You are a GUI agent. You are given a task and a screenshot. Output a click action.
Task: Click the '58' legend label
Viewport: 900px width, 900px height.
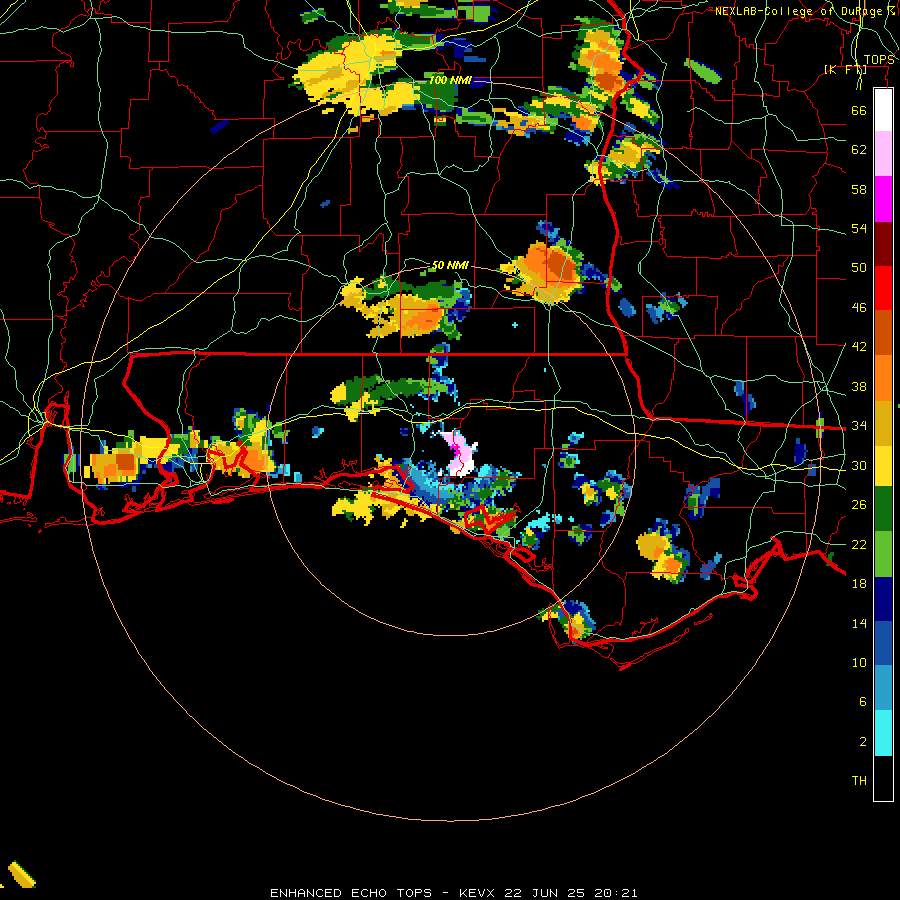point(859,189)
